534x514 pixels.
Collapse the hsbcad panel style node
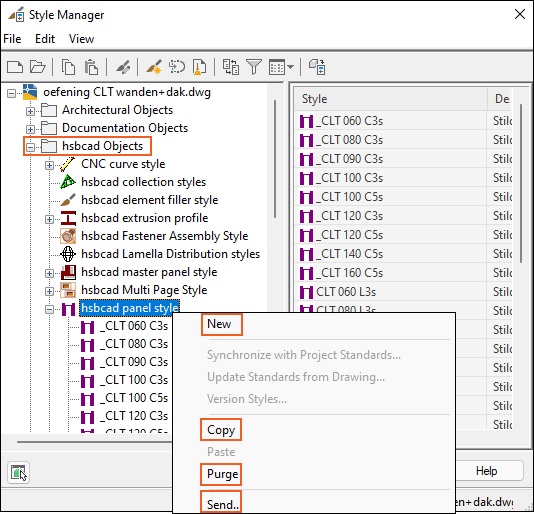point(49,309)
